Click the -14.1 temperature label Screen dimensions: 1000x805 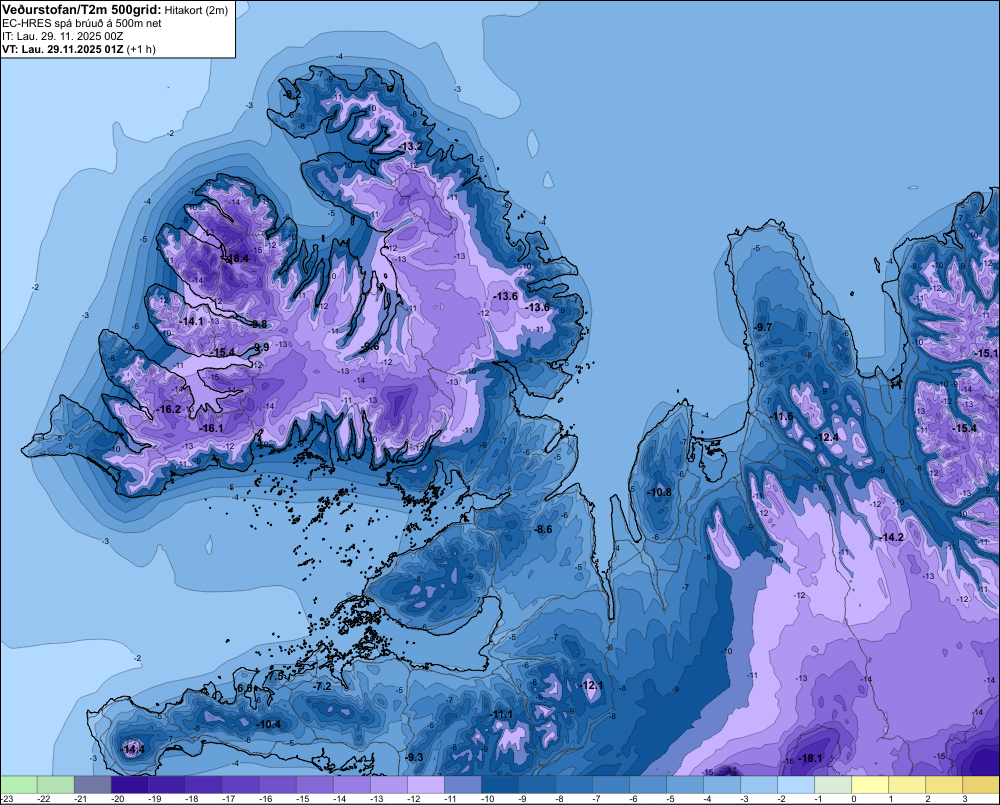[x=191, y=321]
